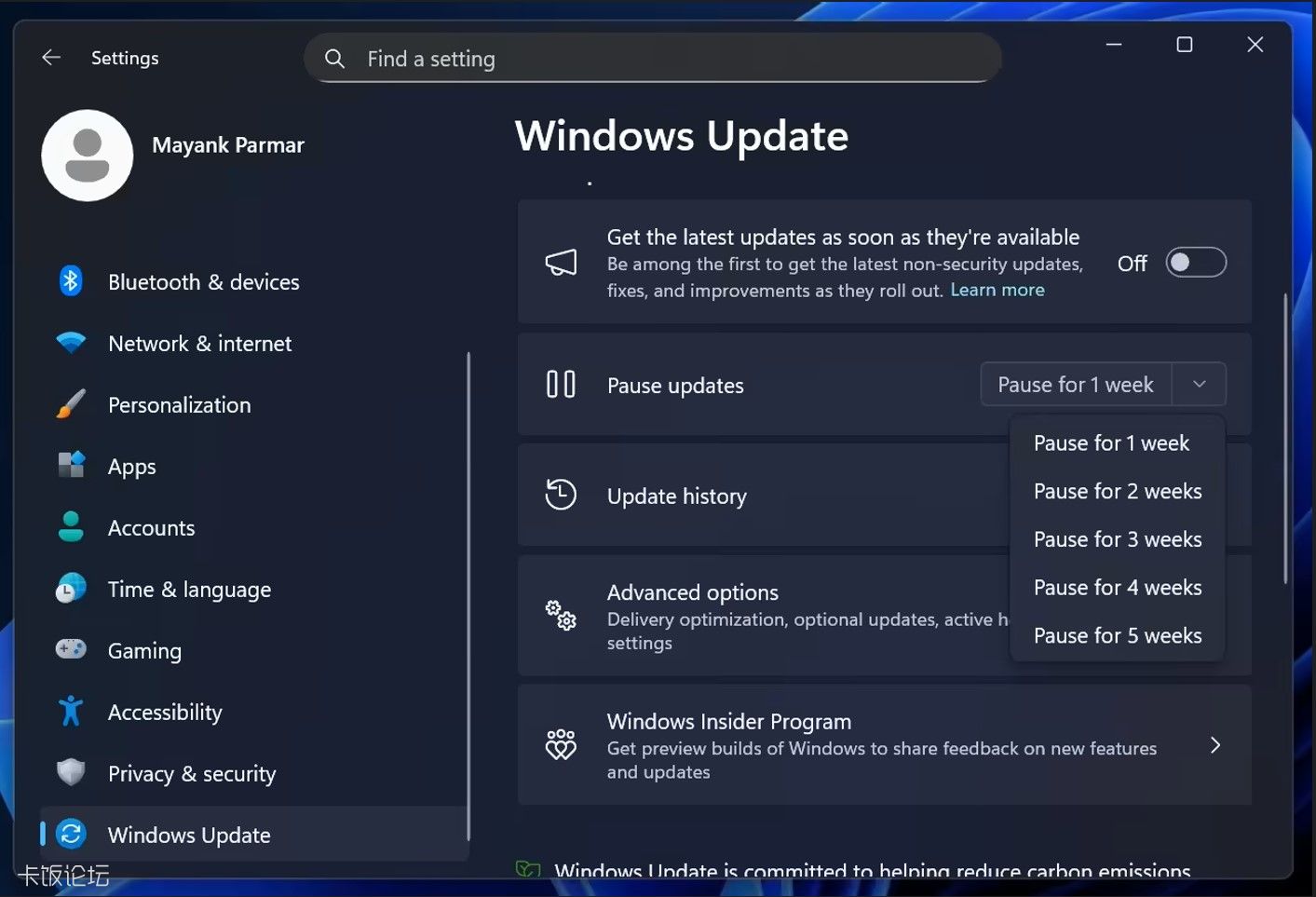This screenshot has width=1316, height=897.
Task: Click the Bluetooth & devices icon
Action: pos(71,281)
